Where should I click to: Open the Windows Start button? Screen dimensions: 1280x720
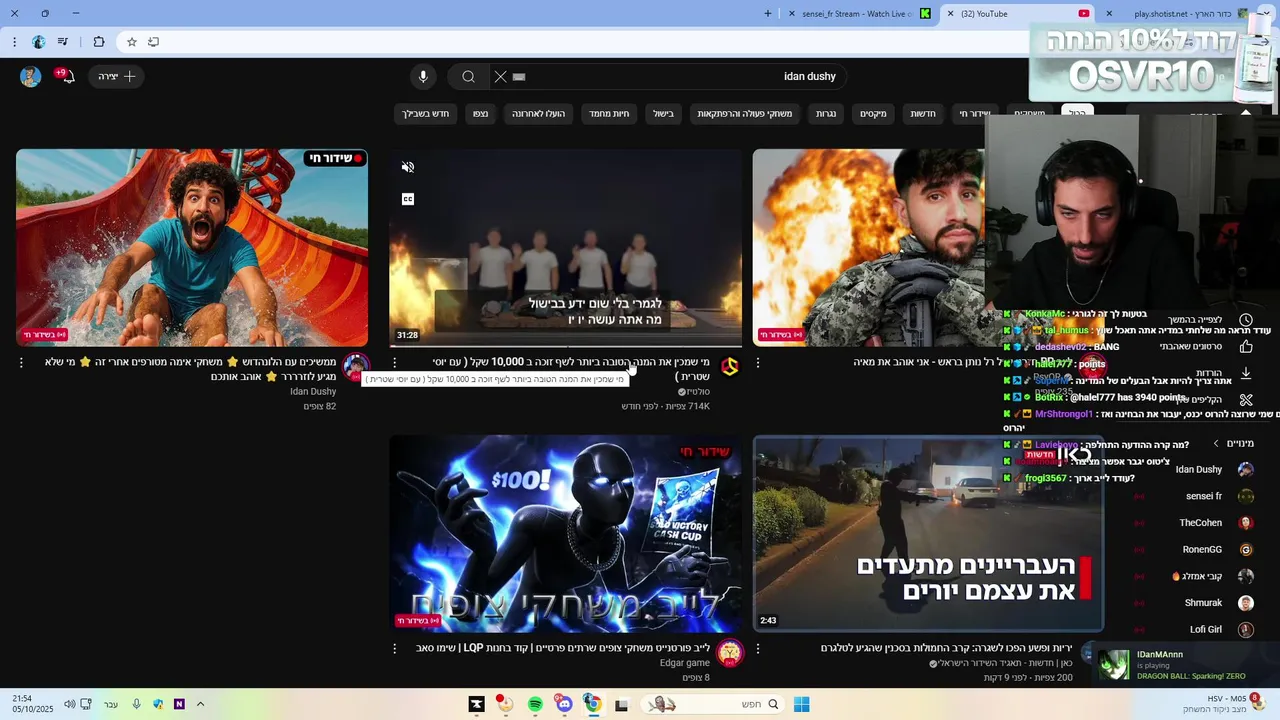click(x=801, y=704)
